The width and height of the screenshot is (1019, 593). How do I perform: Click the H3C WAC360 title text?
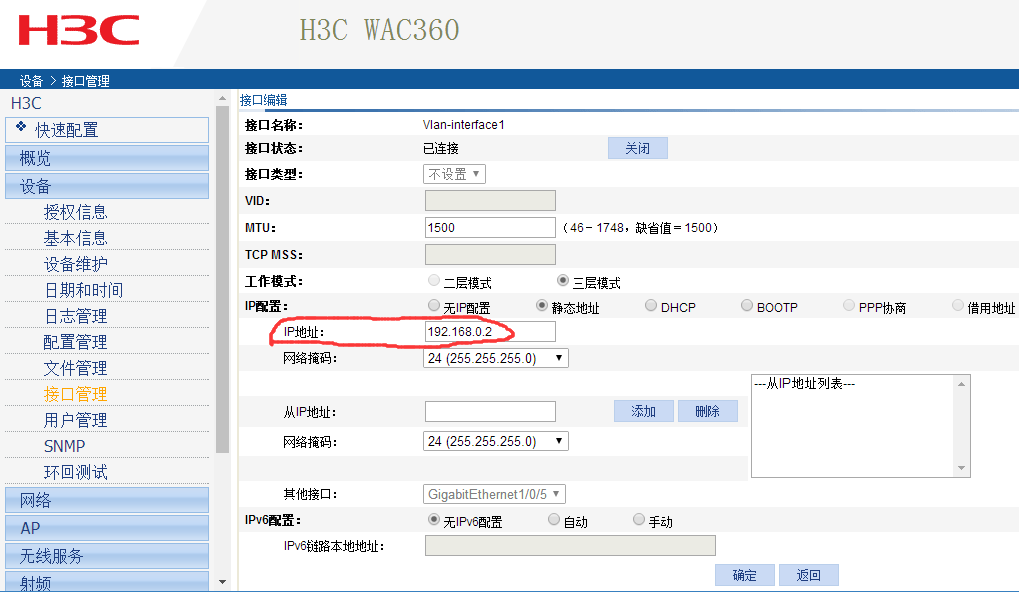point(380,30)
